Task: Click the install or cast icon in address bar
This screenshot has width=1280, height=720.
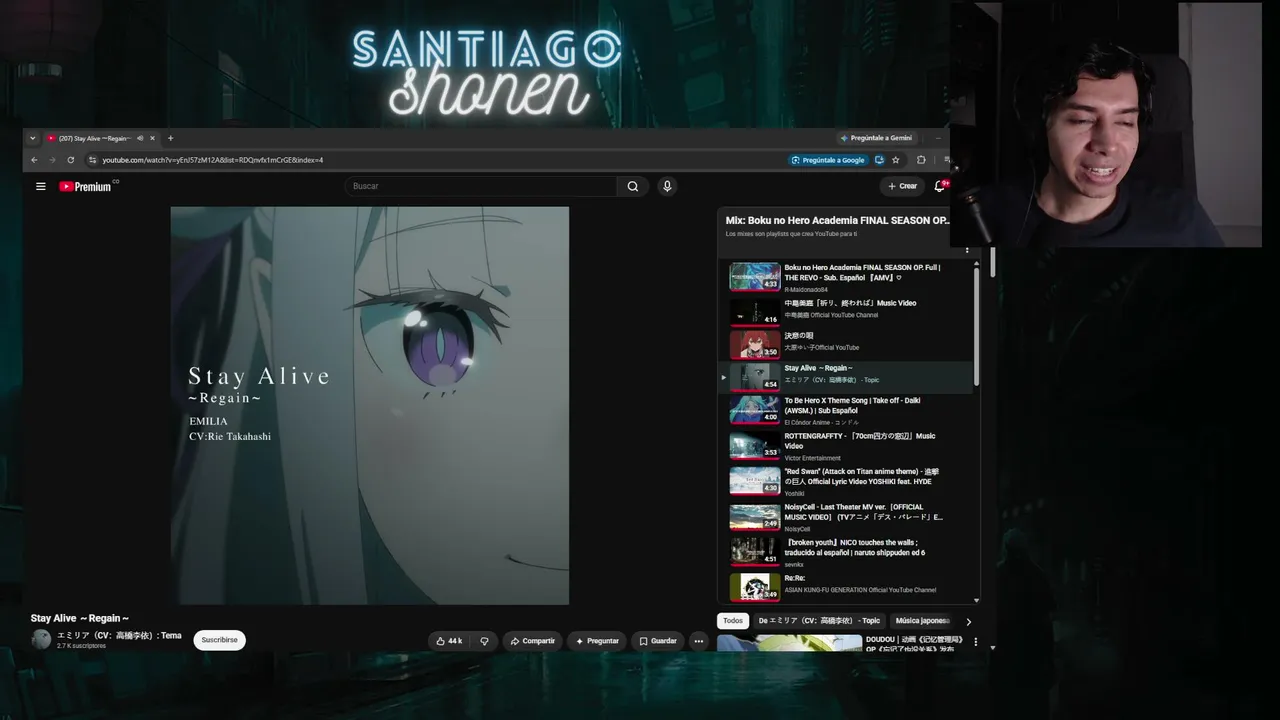Action: [x=879, y=160]
